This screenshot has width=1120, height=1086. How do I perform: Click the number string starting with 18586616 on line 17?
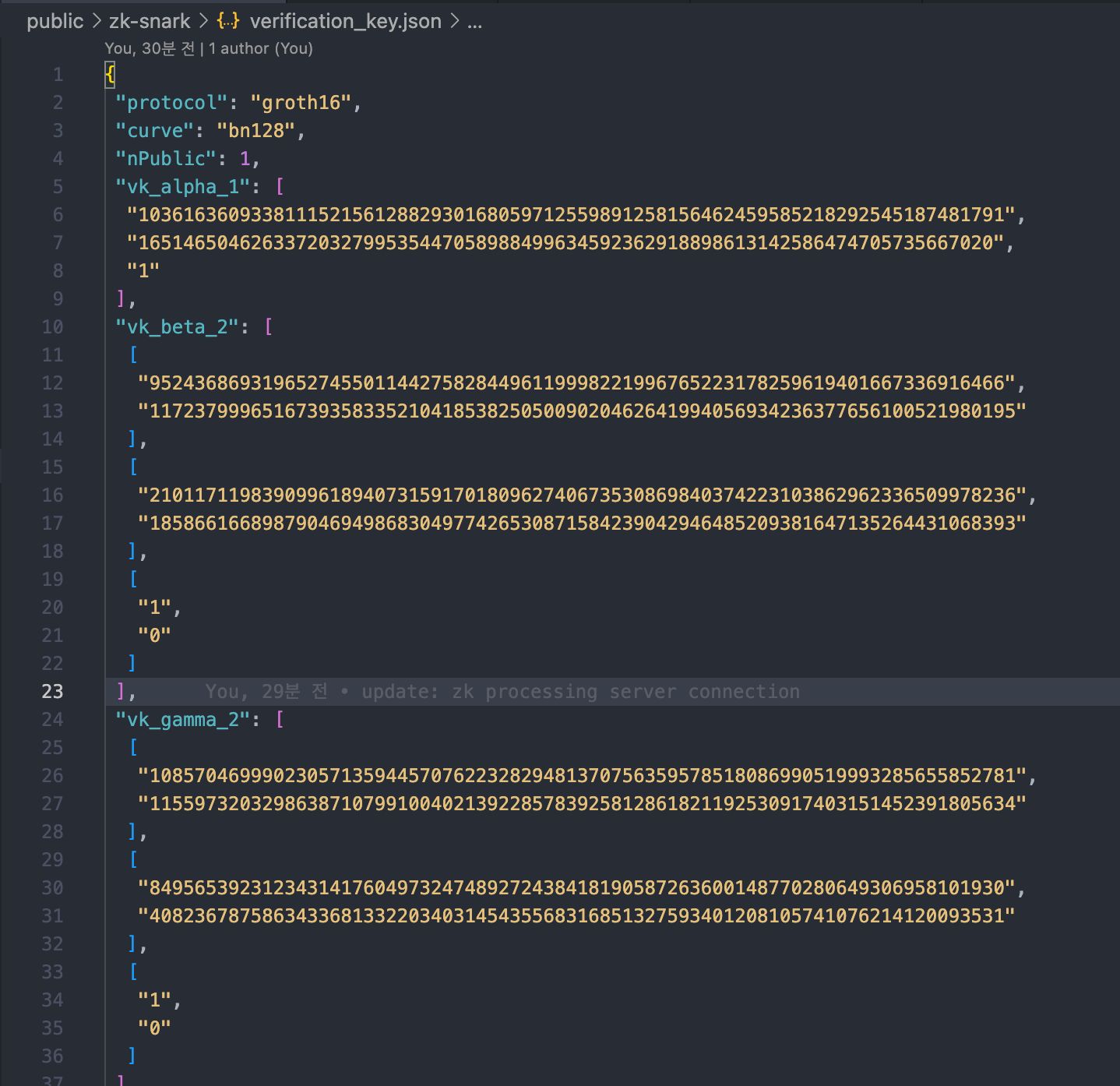(x=582, y=524)
